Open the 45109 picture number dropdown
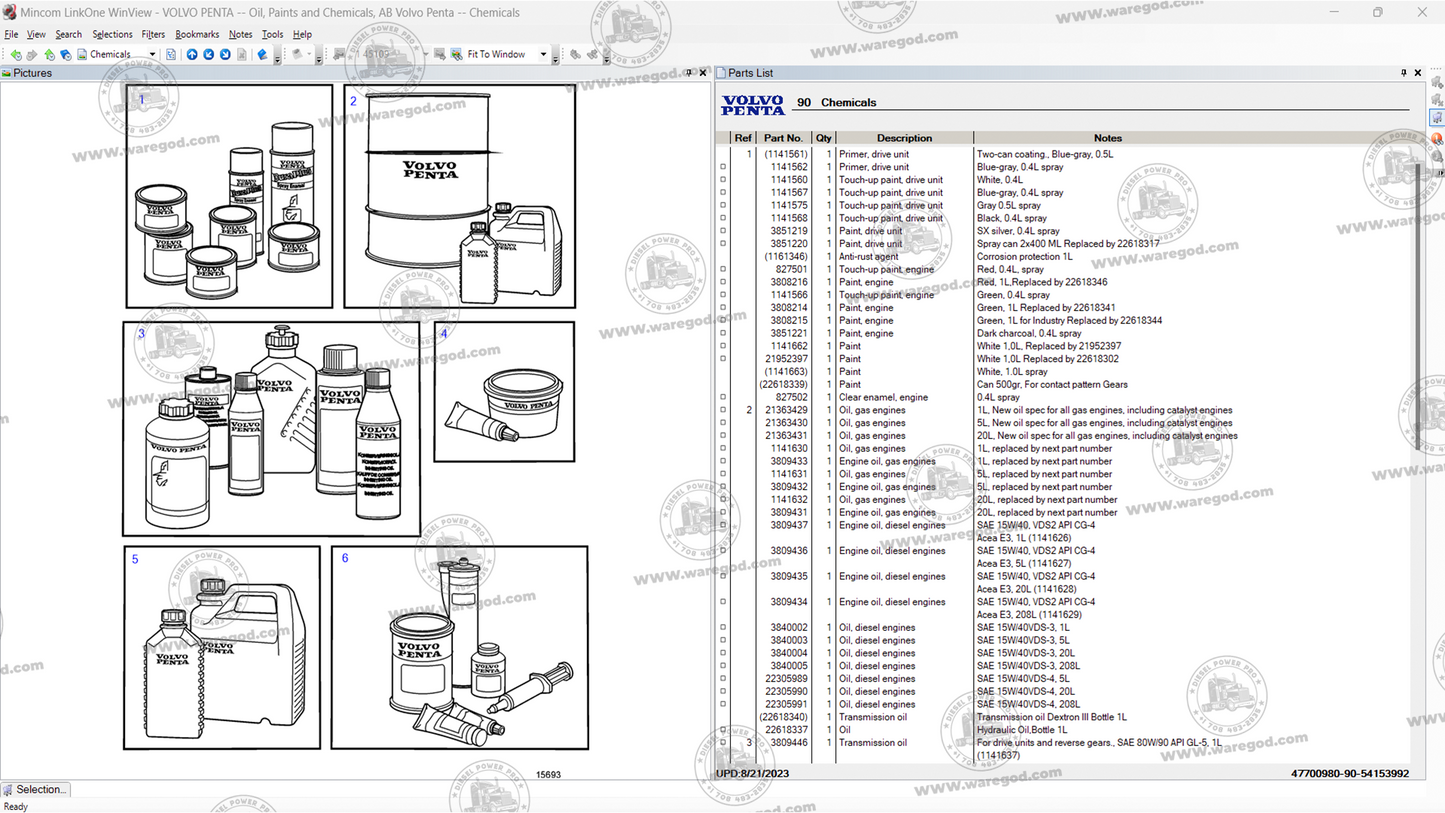Screen dimensions: 1445x813 click(x=425, y=54)
